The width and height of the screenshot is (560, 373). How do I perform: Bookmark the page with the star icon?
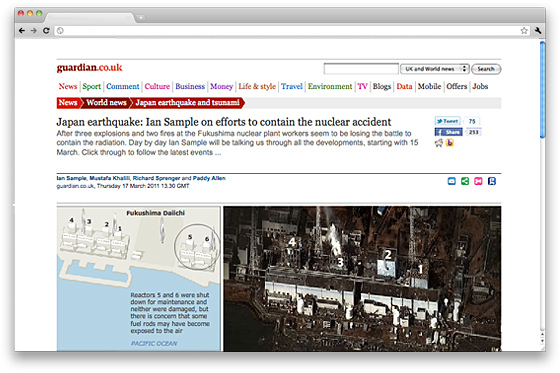point(524,31)
